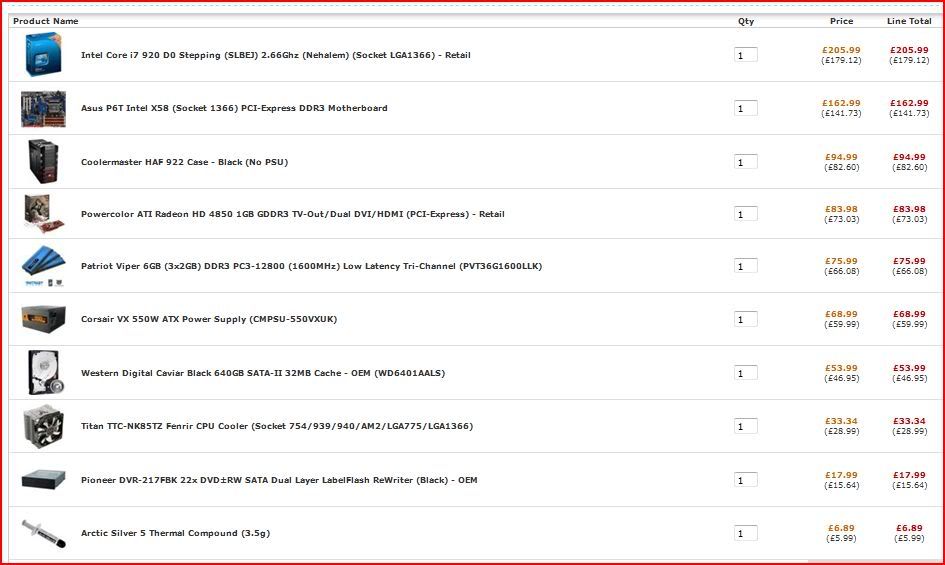Open the Corsair VX 550W power supply thumbnail
This screenshot has height=565, width=945.
pos(43,319)
